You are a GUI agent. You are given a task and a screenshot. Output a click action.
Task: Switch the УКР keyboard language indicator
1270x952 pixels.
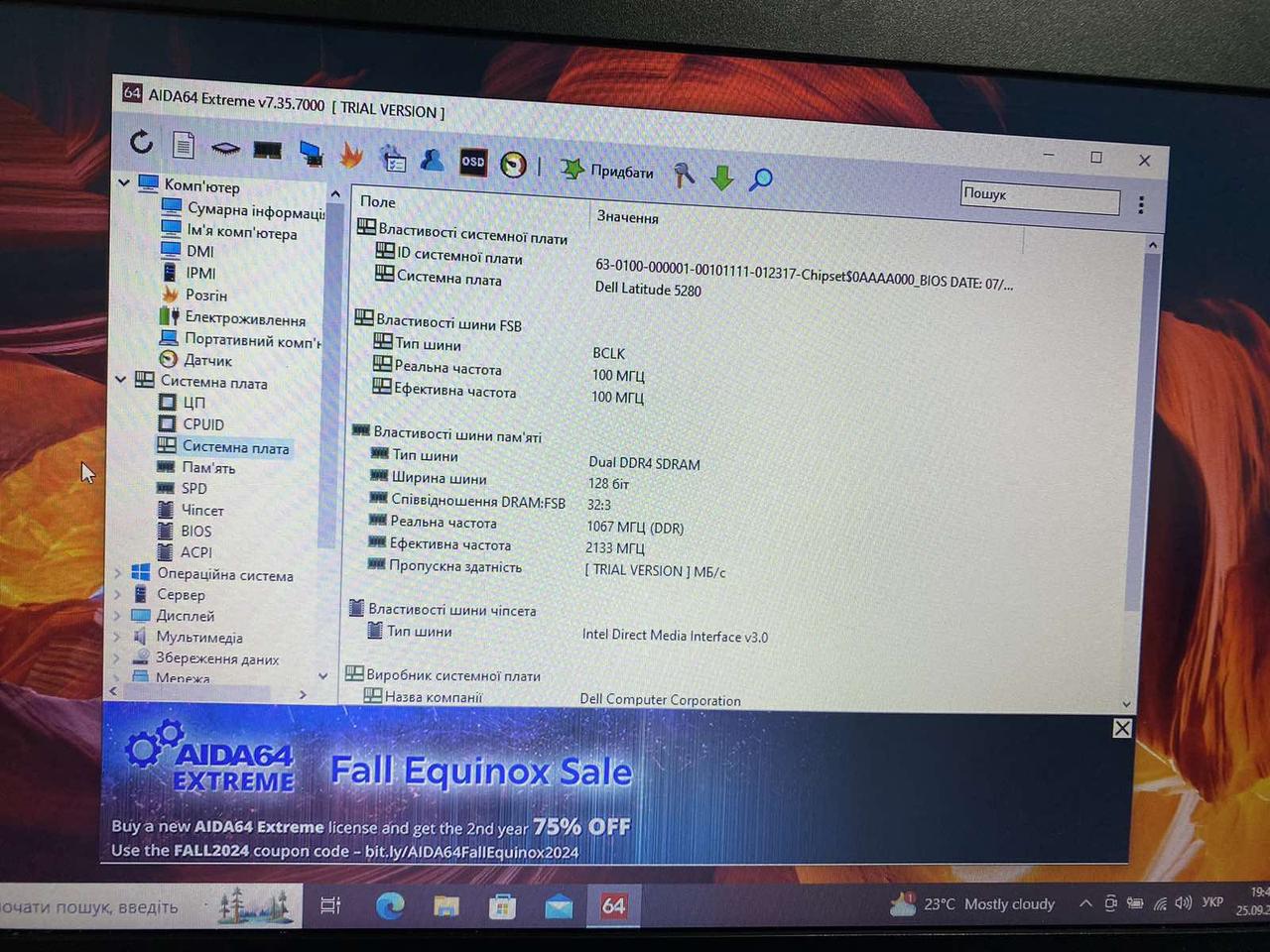1212,902
